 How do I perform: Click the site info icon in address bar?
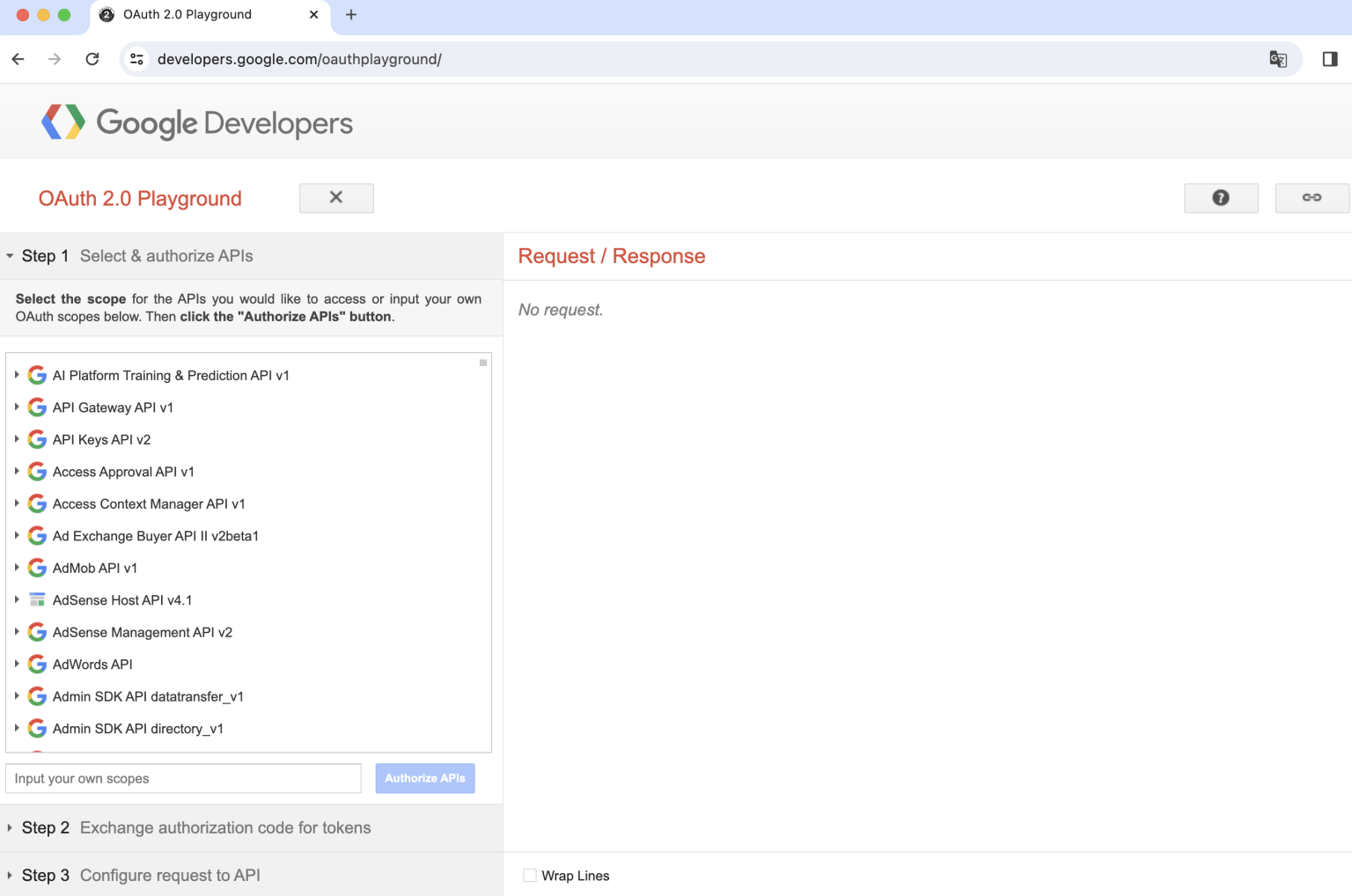[x=136, y=59]
